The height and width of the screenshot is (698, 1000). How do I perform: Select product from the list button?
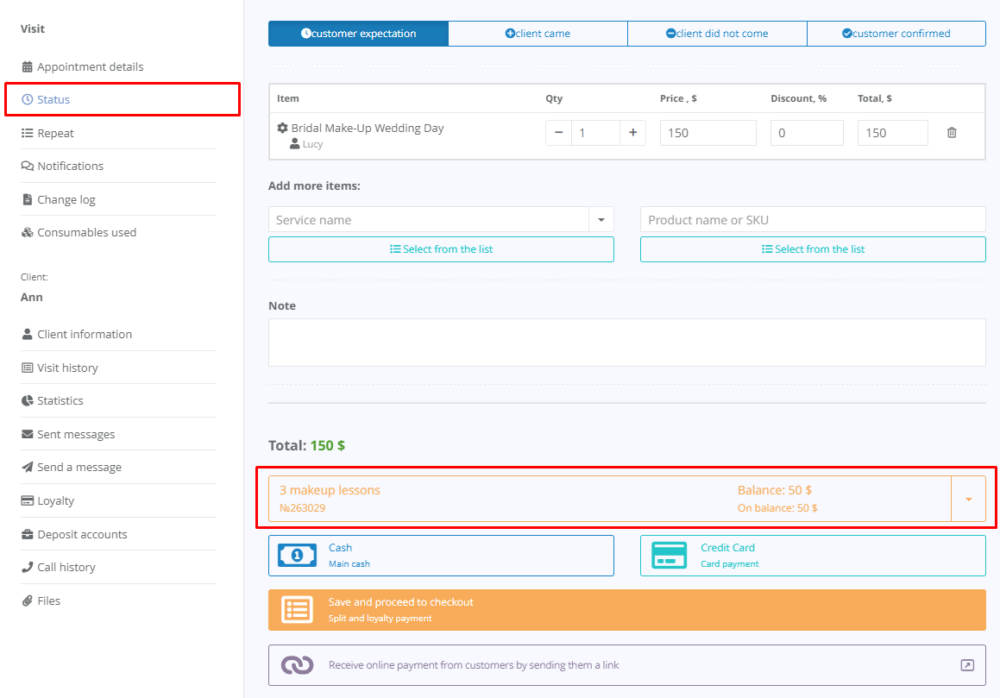point(812,249)
